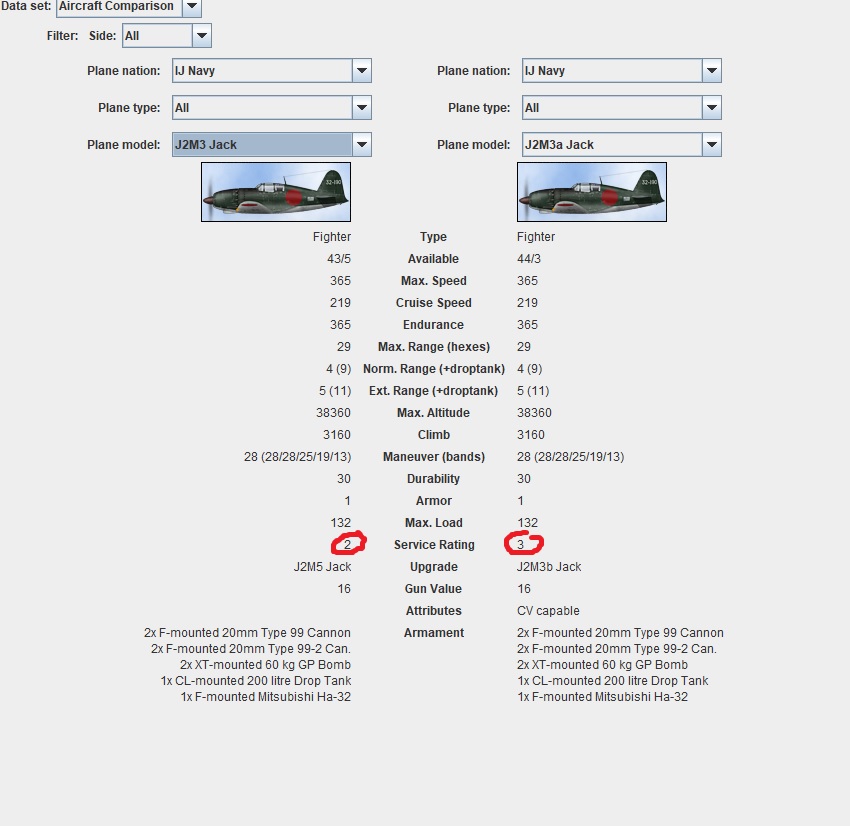Click the left IJ Navy nation field

262,70
